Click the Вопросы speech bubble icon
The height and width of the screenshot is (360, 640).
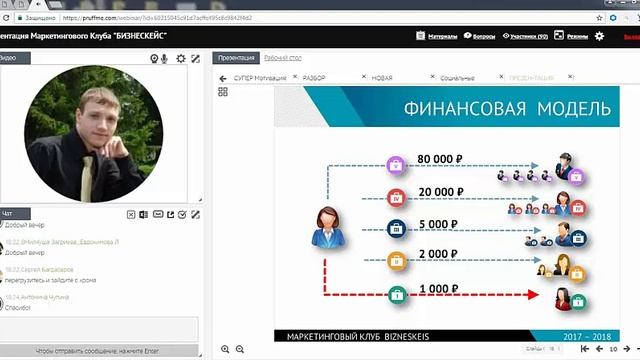[468, 36]
